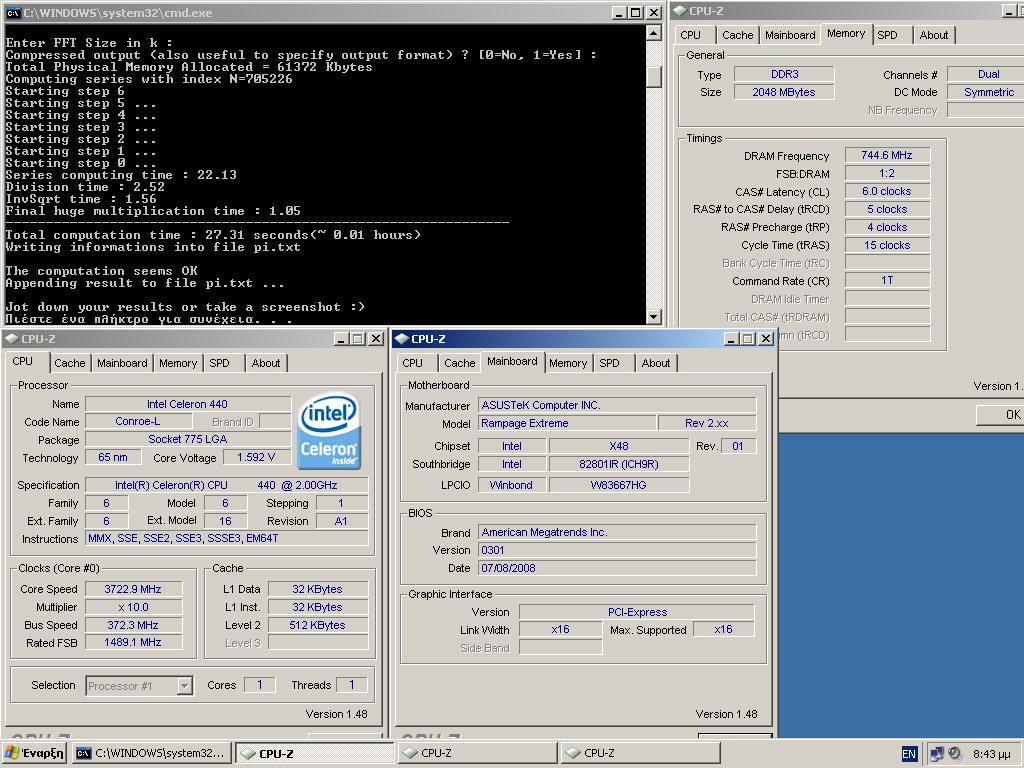This screenshot has width=1024, height=768.
Task: Activate first CPU-Z taskbar button
Action: (x=315, y=753)
